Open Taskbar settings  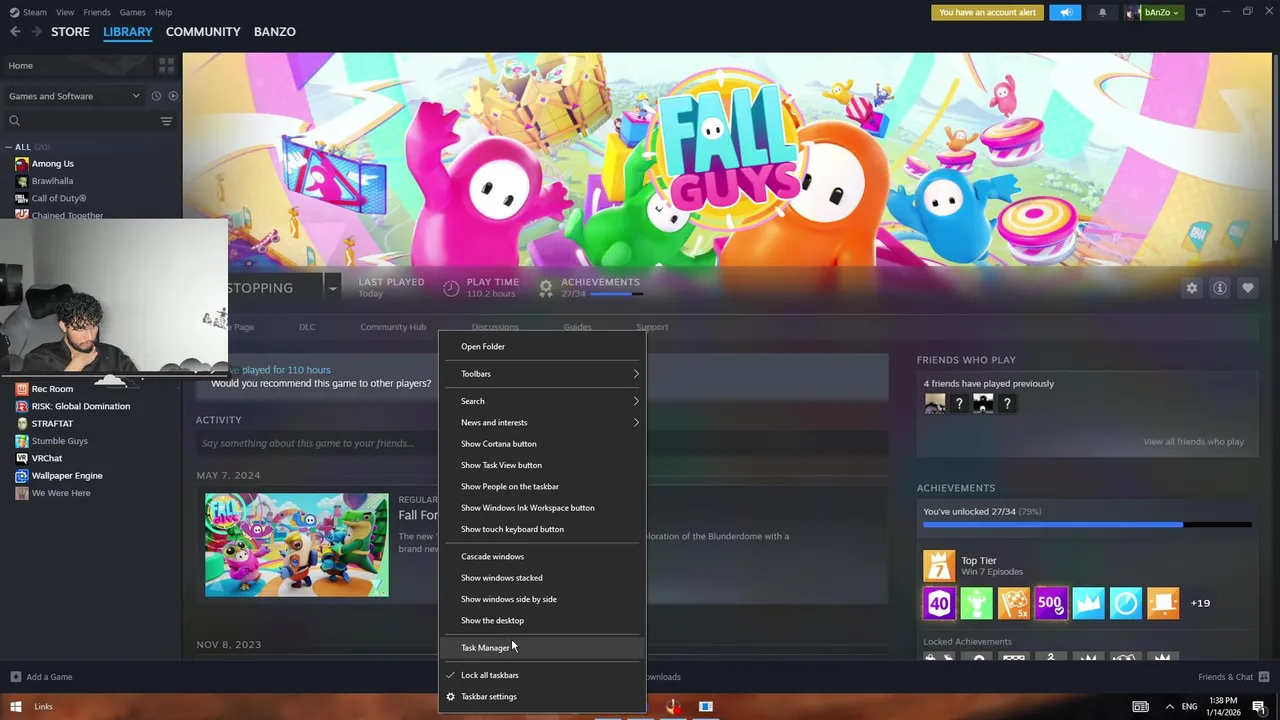coord(542,697)
